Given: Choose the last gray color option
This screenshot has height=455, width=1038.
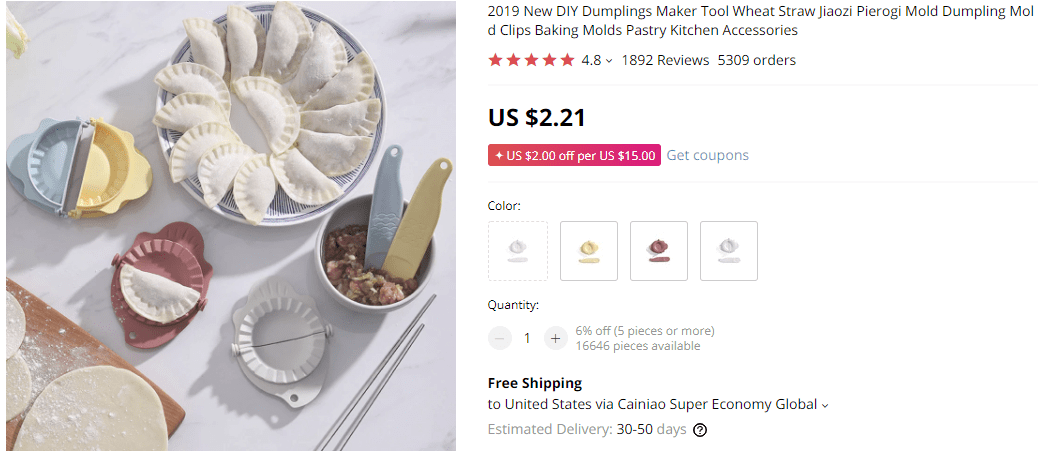Looking at the screenshot, I should click(x=729, y=251).
